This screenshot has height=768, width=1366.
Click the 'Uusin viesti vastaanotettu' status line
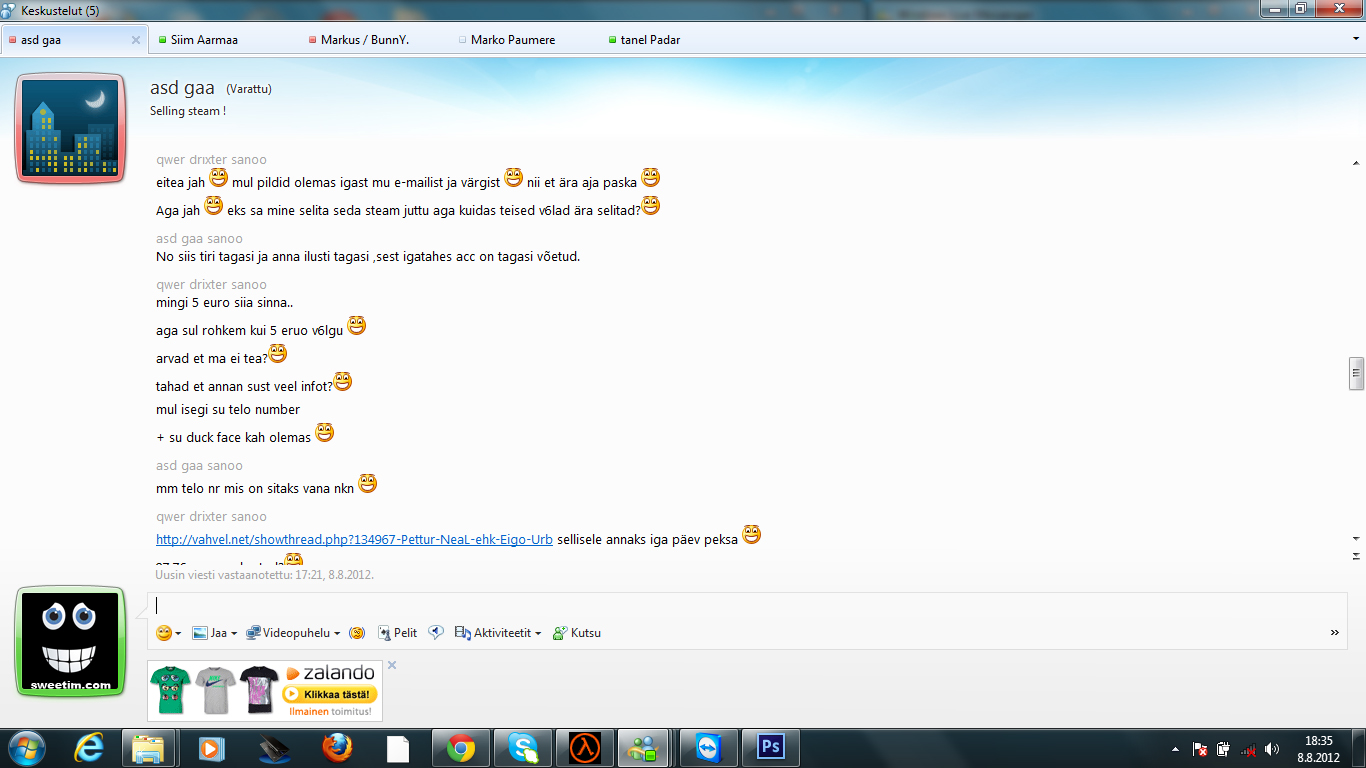[x=264, y=575]
